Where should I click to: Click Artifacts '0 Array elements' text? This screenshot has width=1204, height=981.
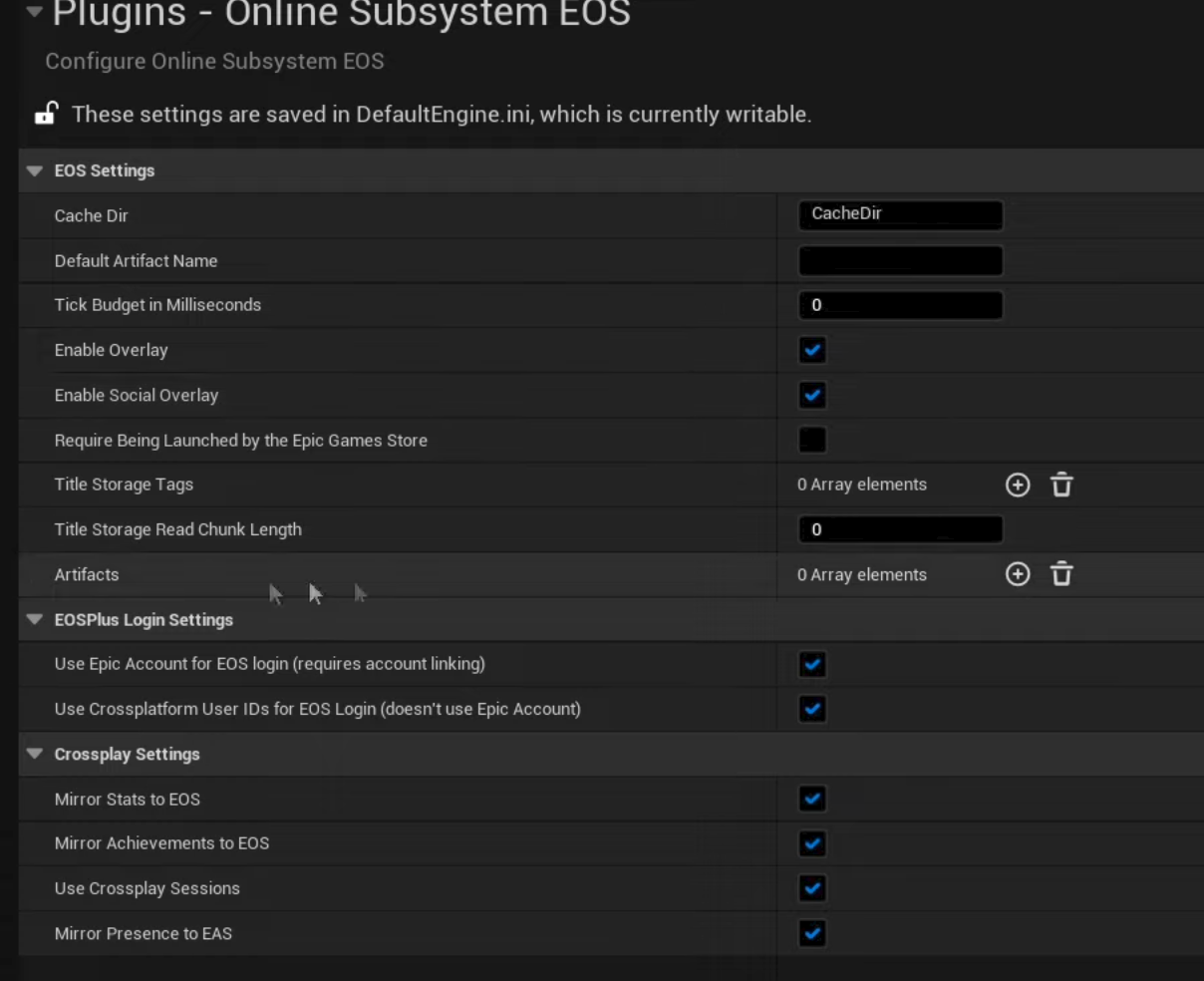pos(862,574)
